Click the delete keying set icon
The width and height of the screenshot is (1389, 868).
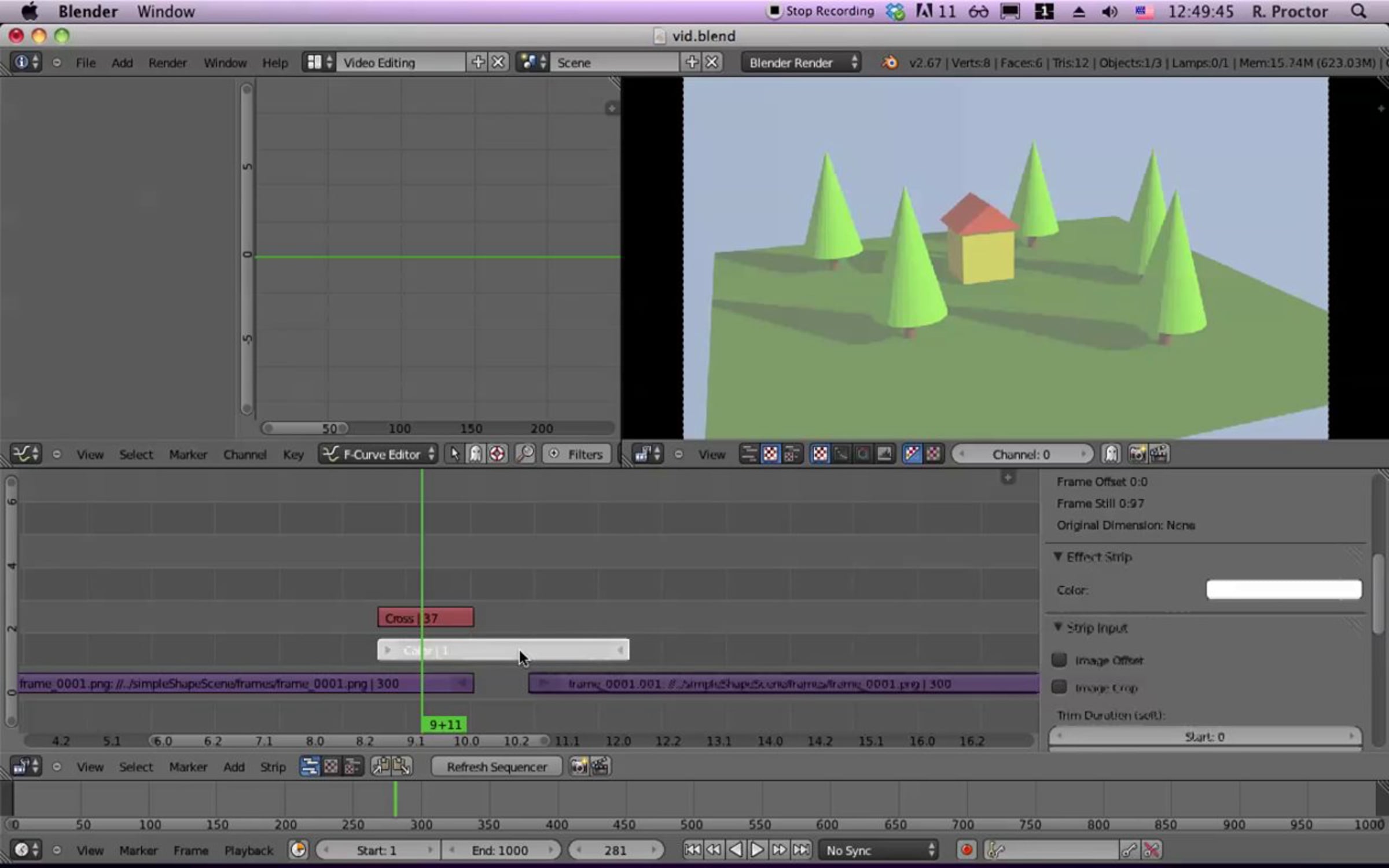point(1151,849)
